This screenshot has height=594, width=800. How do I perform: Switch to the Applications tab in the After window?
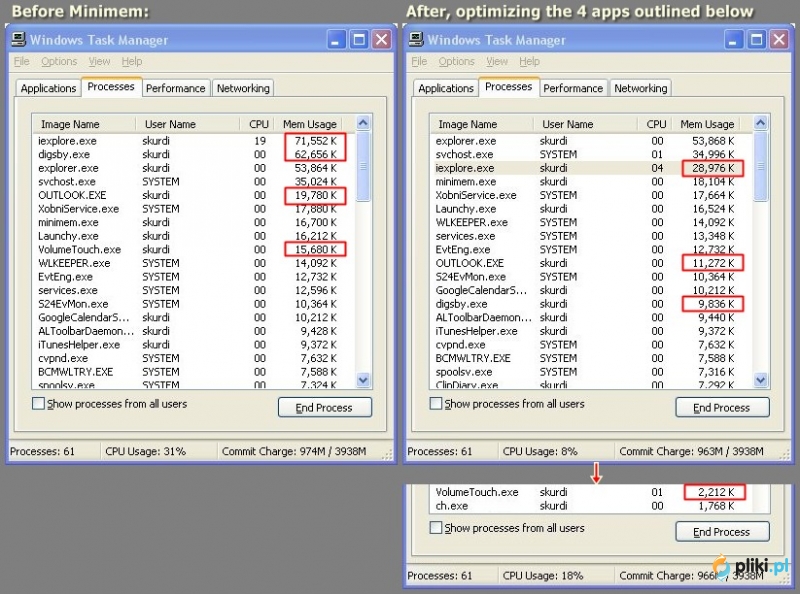pos(446,88)
